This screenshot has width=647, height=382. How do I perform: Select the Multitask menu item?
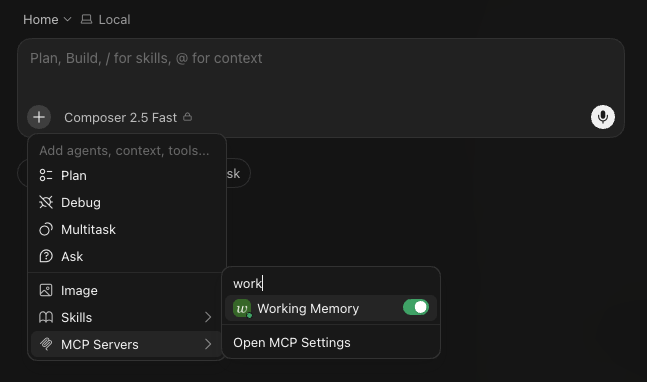point(127,229)
